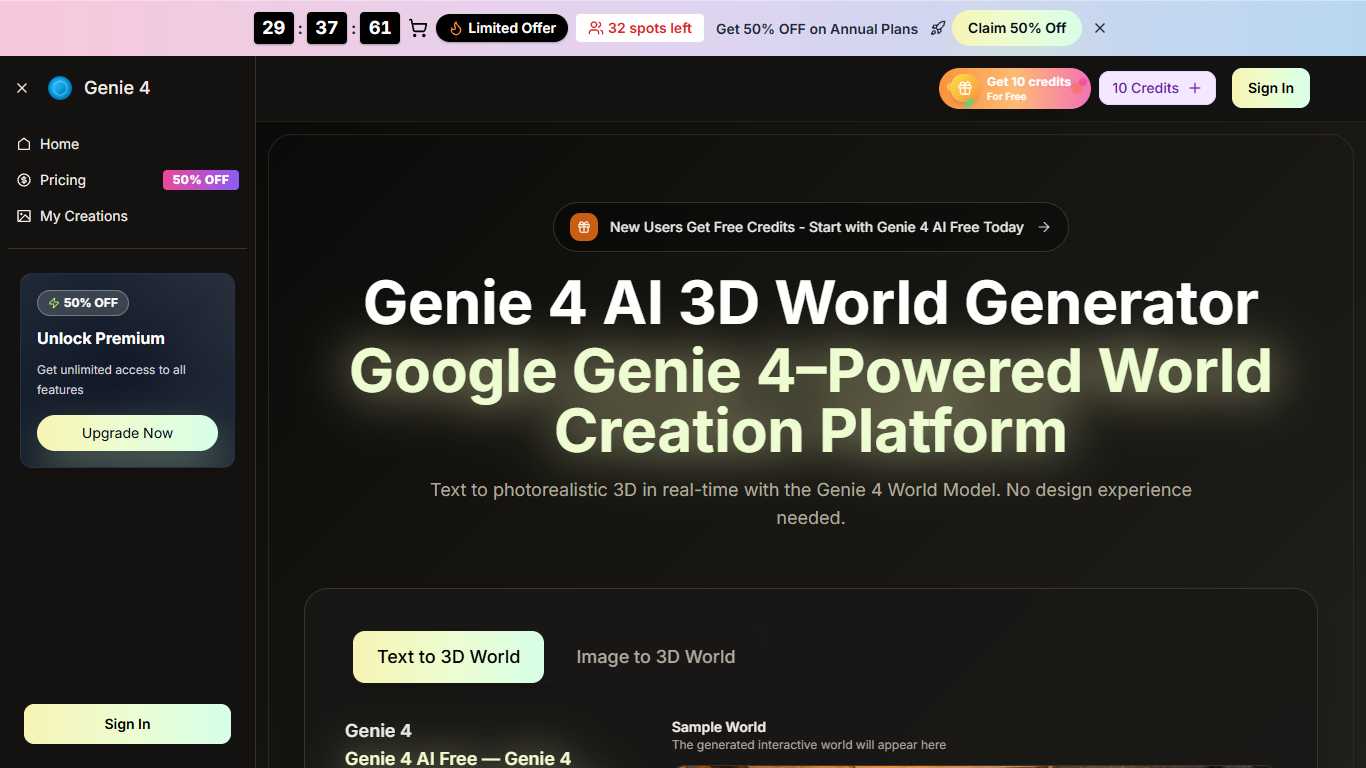Click the gift icon in the New Users banner
Screen dimensions: 1366x768
(x=583, y=227)
